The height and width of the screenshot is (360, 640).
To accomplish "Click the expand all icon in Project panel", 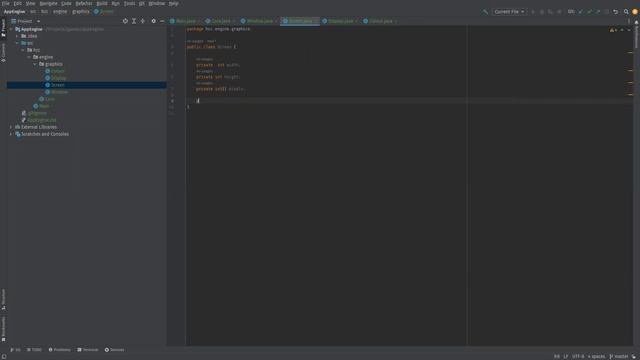I will (x=134, y=21).
